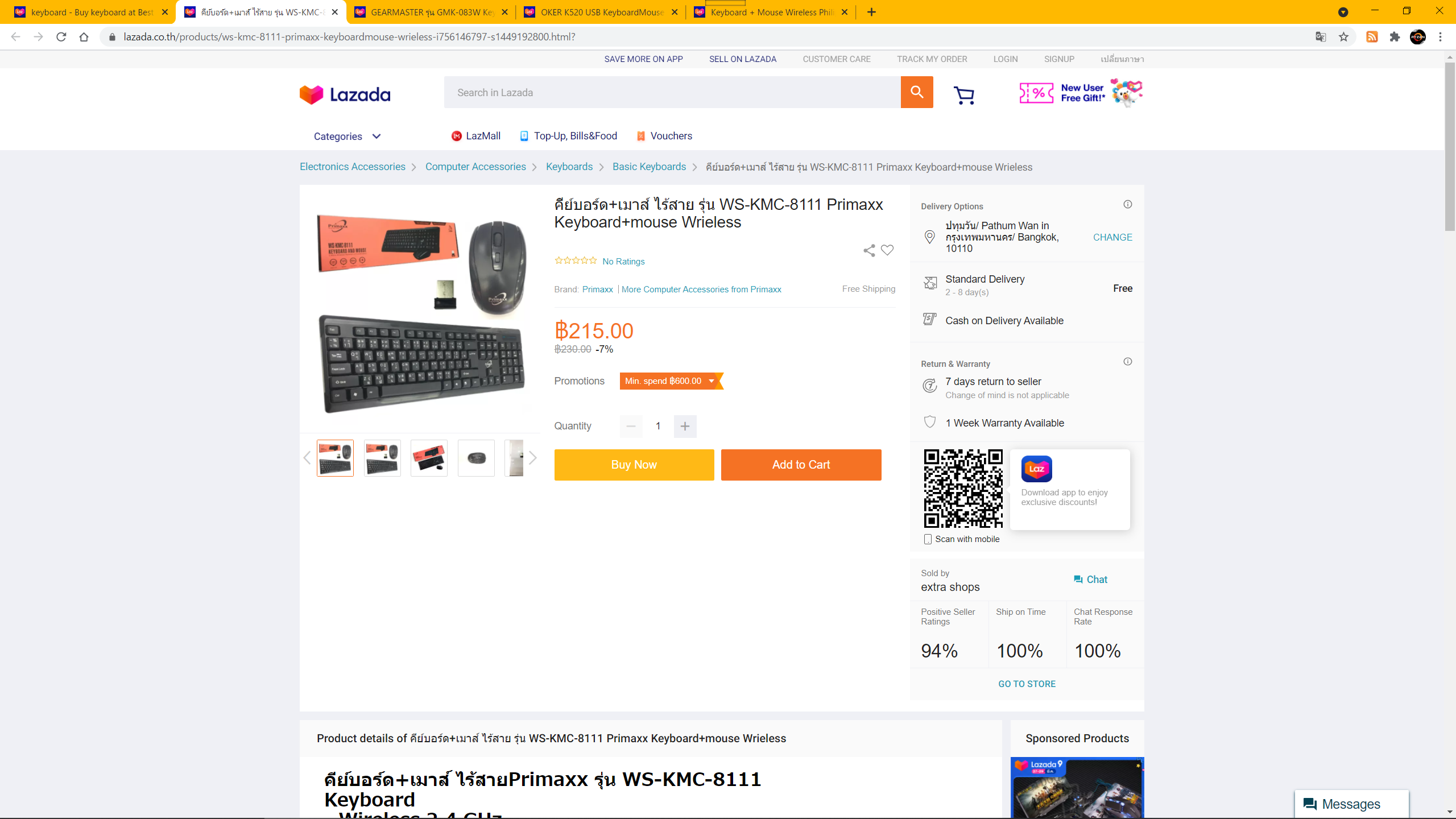Click GO TO STORE link
Image resolution: width=1456 pixels, height=819 pixels.
1027,684
